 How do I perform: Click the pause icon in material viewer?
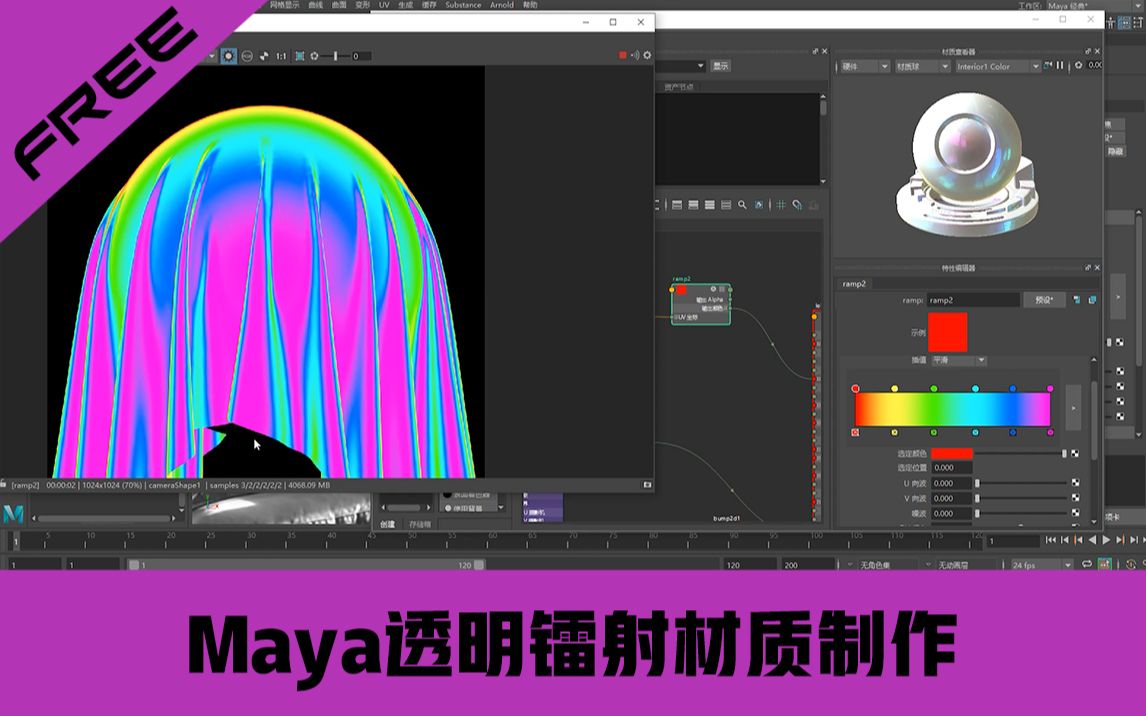(1060, 66)
